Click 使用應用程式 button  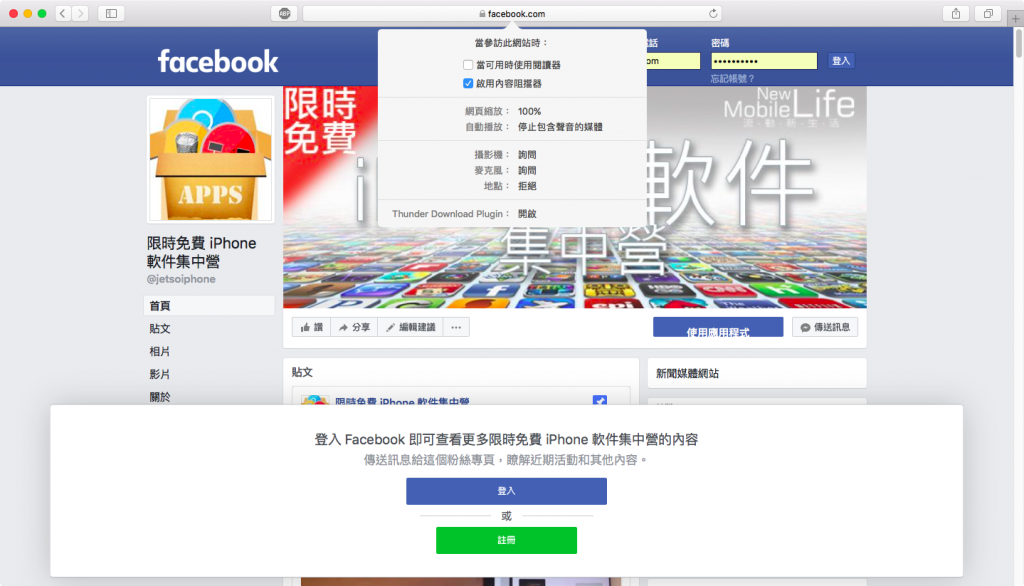[x=718, y=327]
